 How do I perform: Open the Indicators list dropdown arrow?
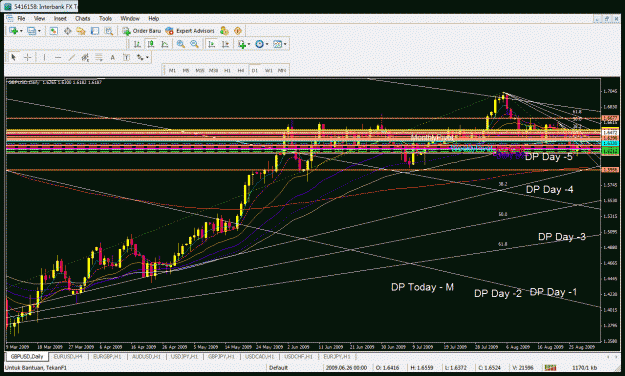point(249,44)
